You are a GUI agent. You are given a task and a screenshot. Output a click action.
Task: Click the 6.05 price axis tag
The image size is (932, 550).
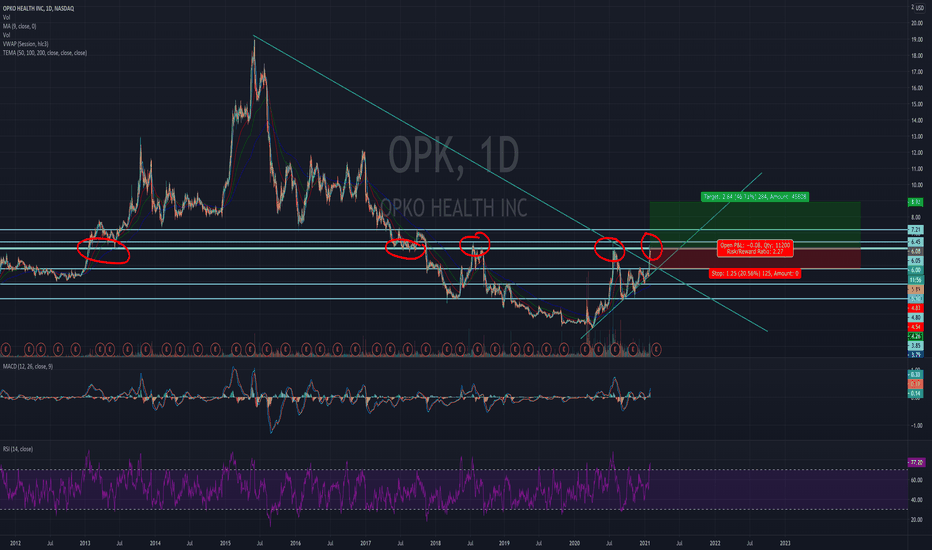click(x=915, y=260)
